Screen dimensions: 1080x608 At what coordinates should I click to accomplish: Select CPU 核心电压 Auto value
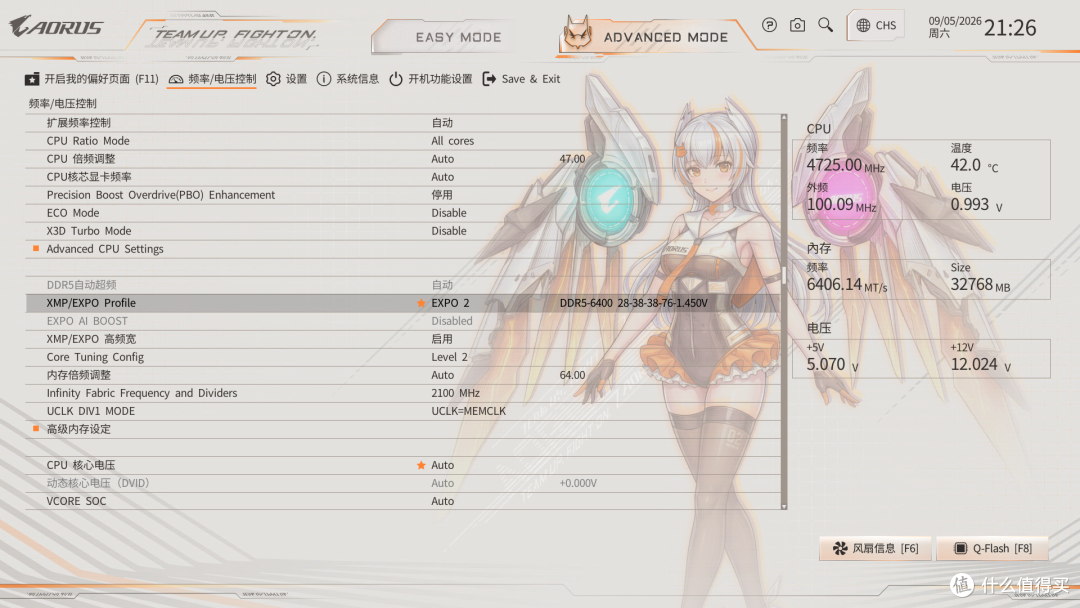point(442,465)
